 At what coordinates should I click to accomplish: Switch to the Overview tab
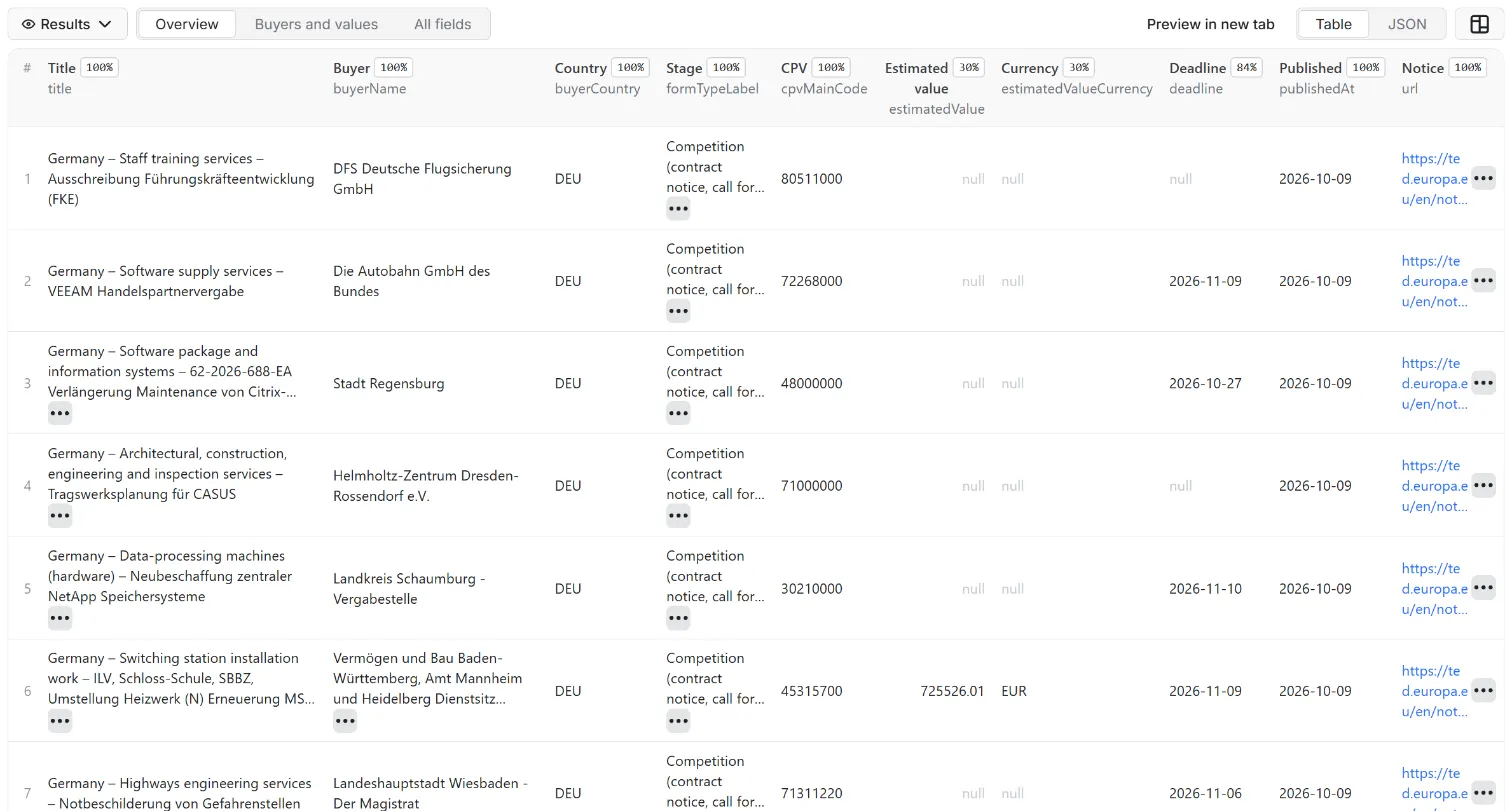pos(187,24)
